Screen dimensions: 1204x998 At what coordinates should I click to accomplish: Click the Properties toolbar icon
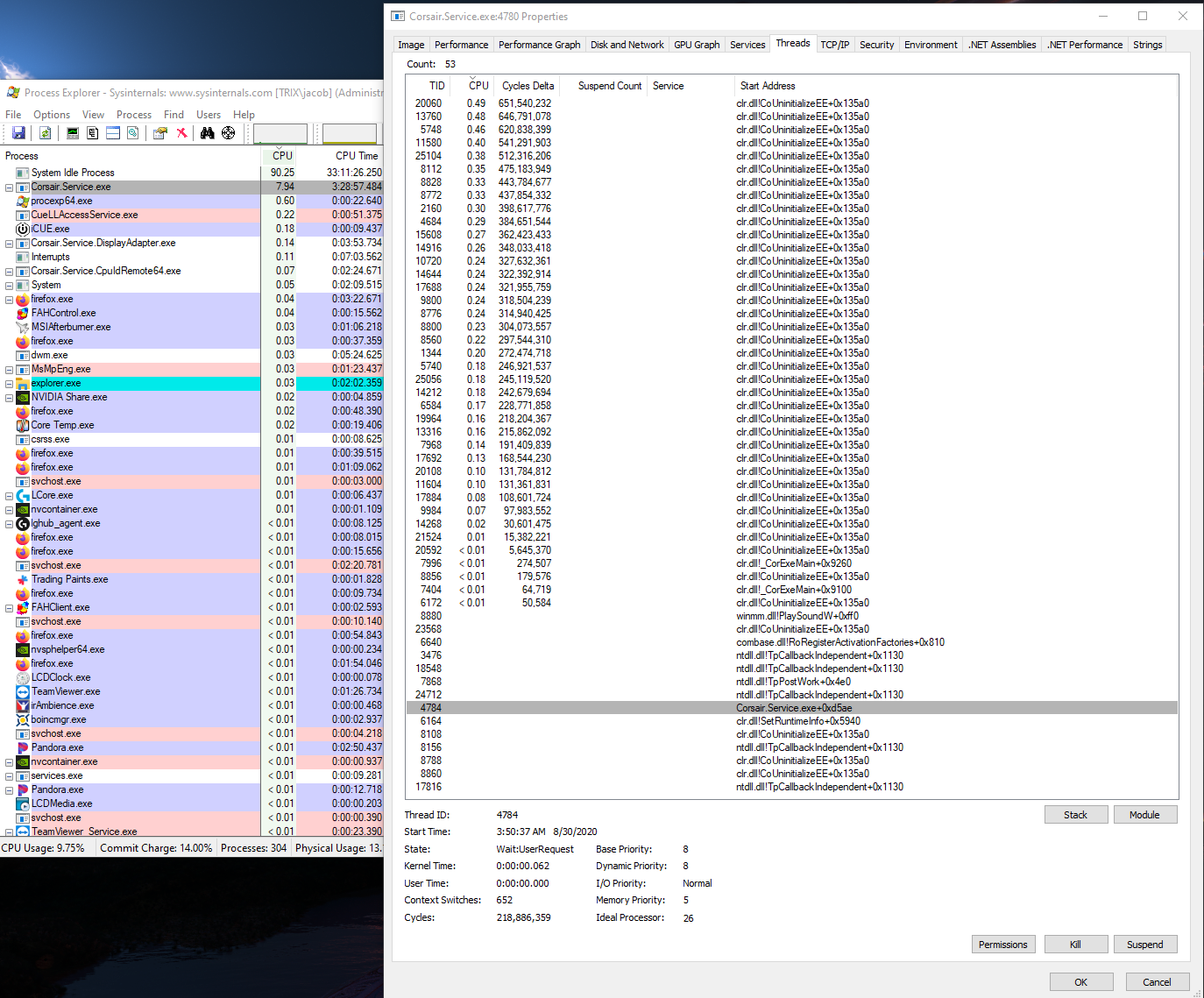coord(159,133)
